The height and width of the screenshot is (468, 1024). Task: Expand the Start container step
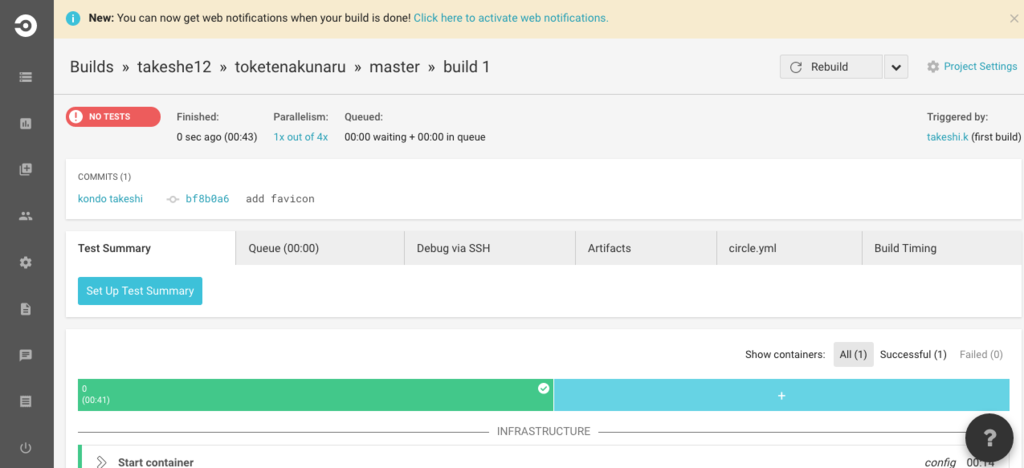[x=101, y=462]
